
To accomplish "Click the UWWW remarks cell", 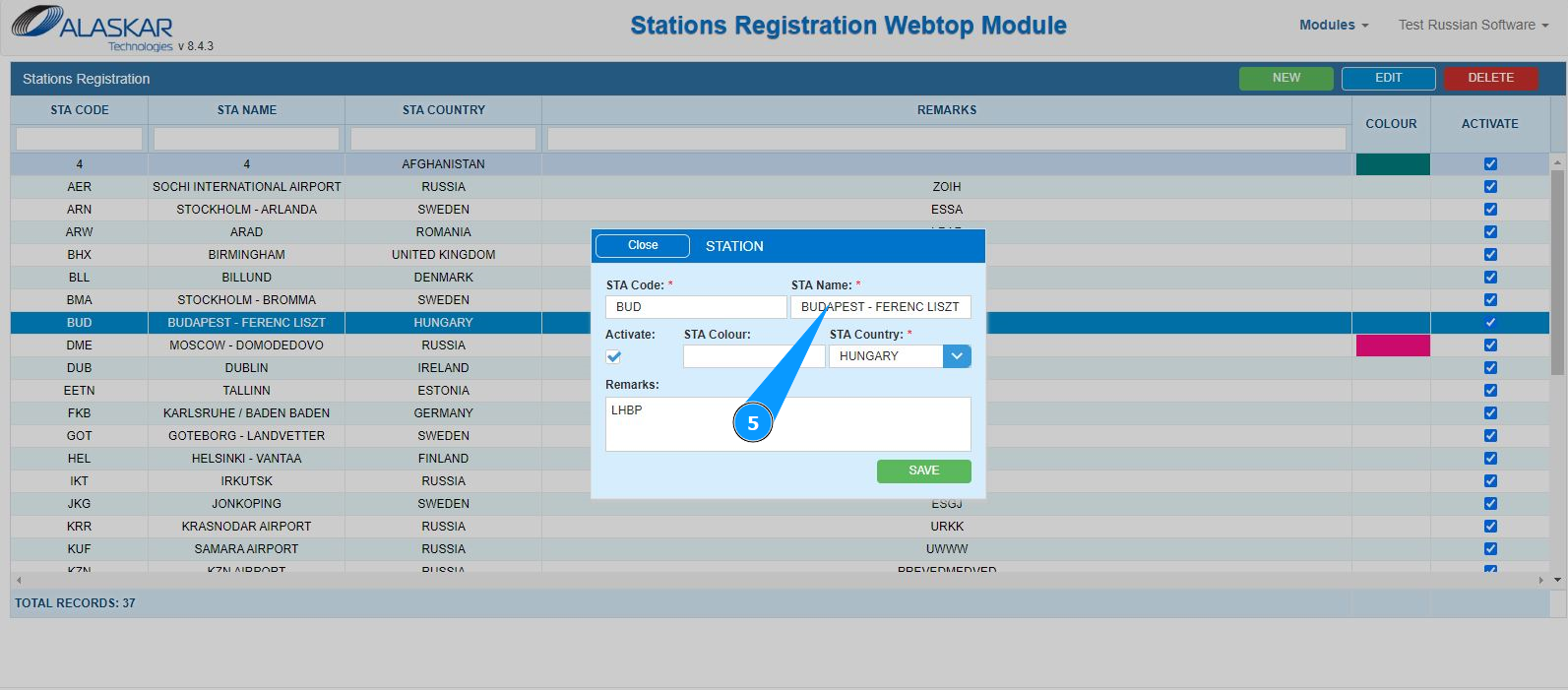I will pyautogui.click(x=947, y=549).
